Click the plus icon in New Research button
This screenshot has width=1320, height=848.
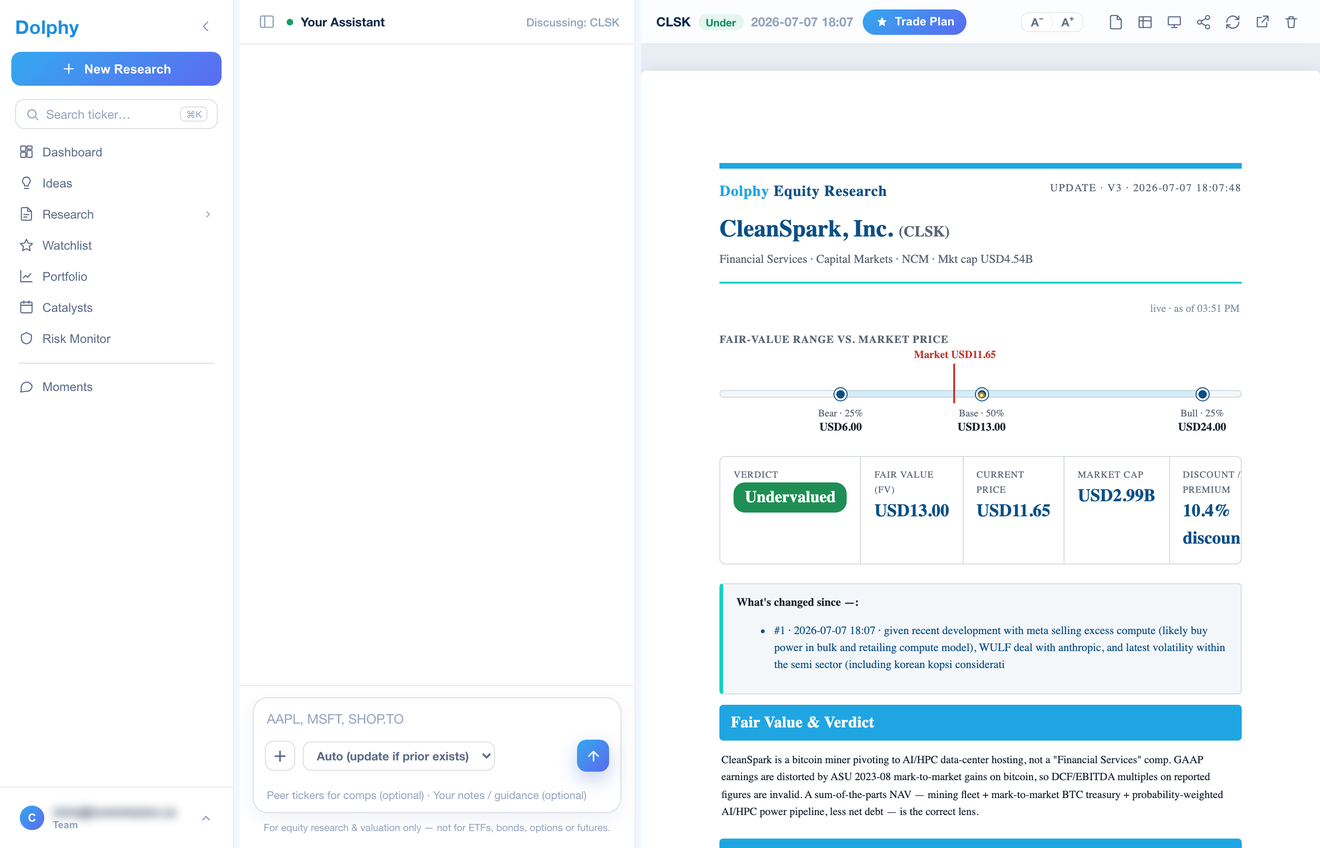[69, 69]
